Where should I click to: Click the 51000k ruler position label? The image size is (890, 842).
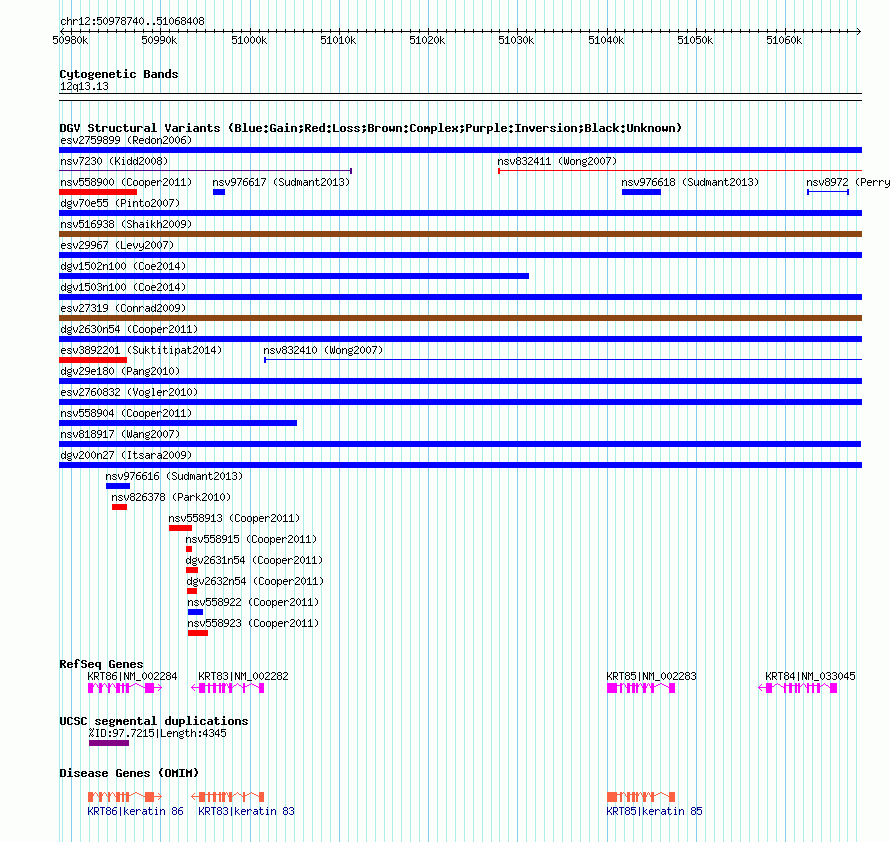coord(249,40)
